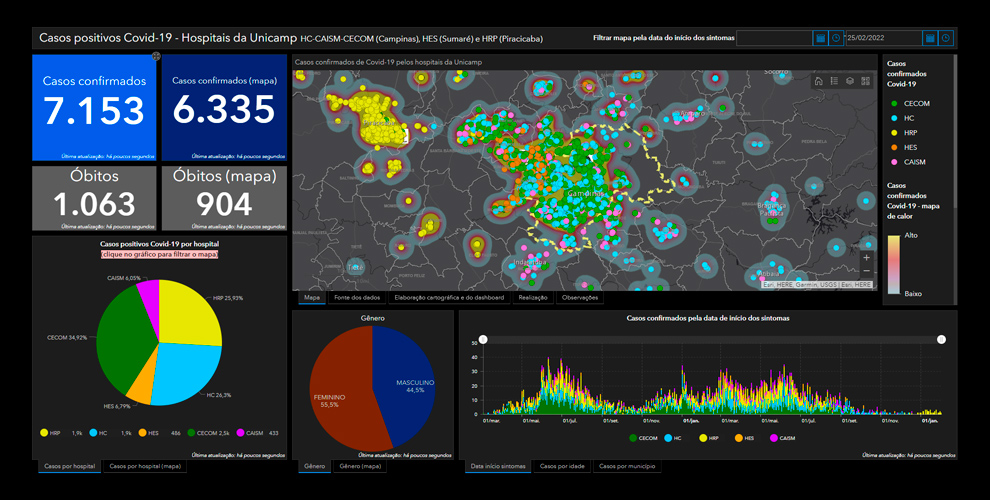990x500 pixels.
Task: Zoom in on the map
Action: (x=866, y=258)
